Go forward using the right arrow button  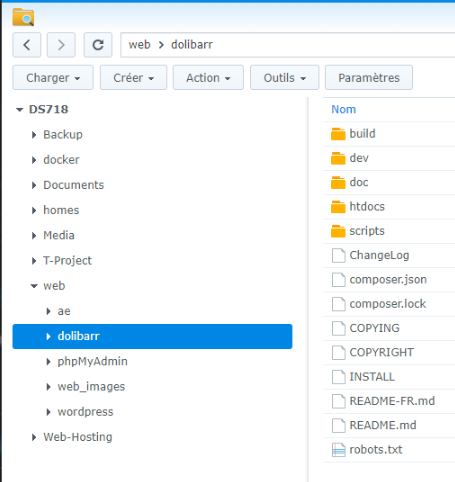61,45
